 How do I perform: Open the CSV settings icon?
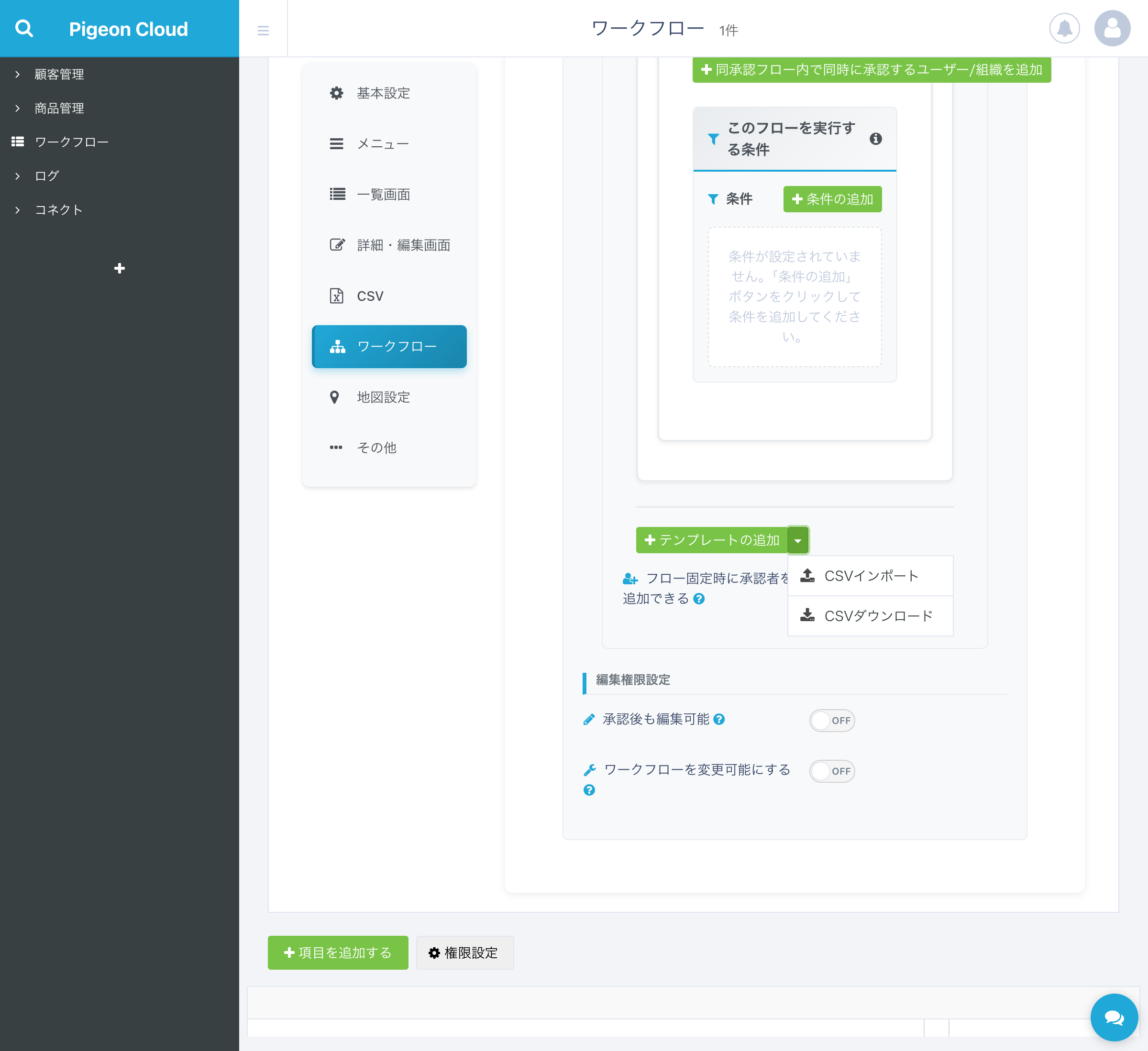[x=337, y=296]
